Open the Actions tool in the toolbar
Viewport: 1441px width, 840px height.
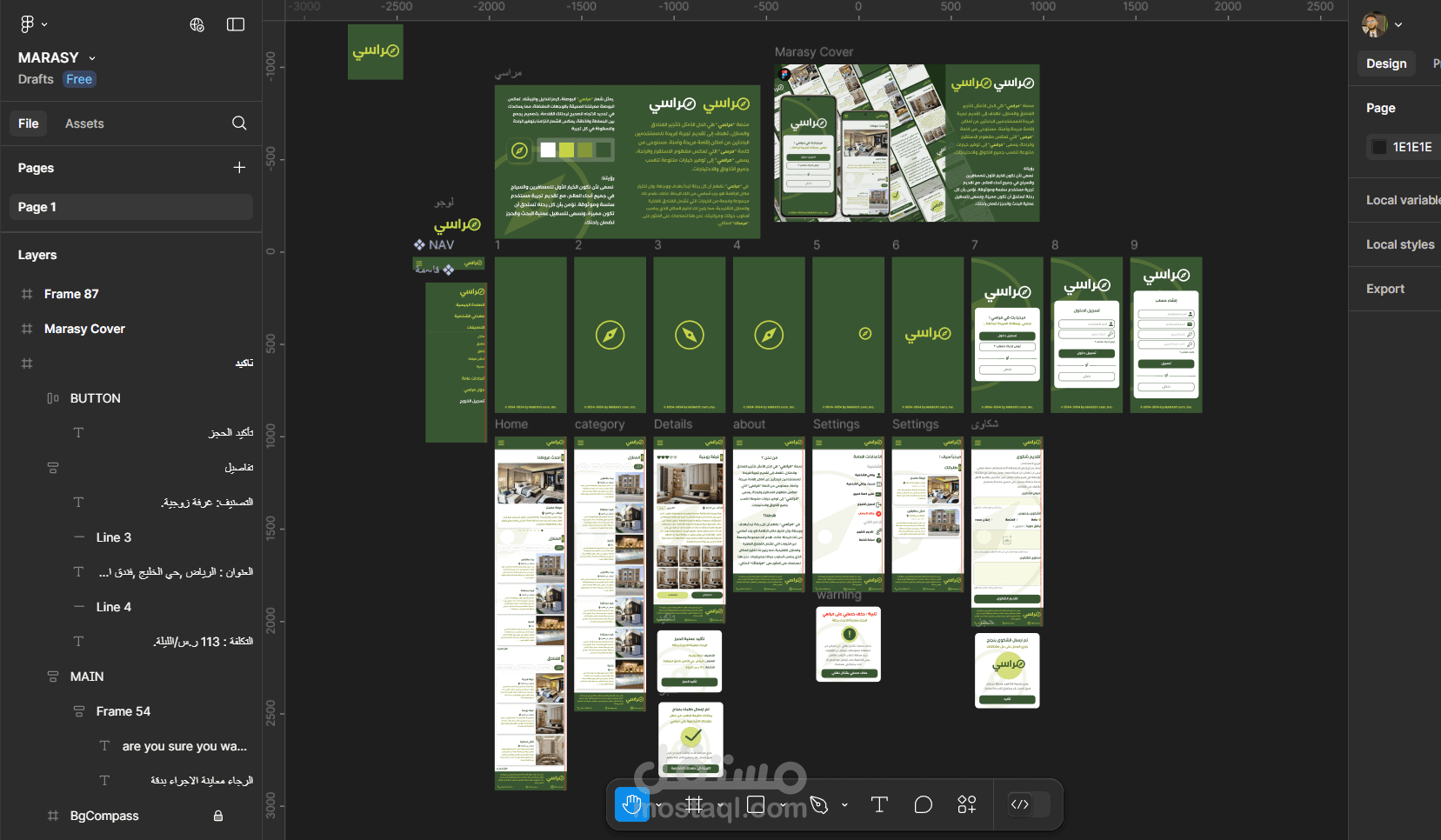click(x=967, y=804)
